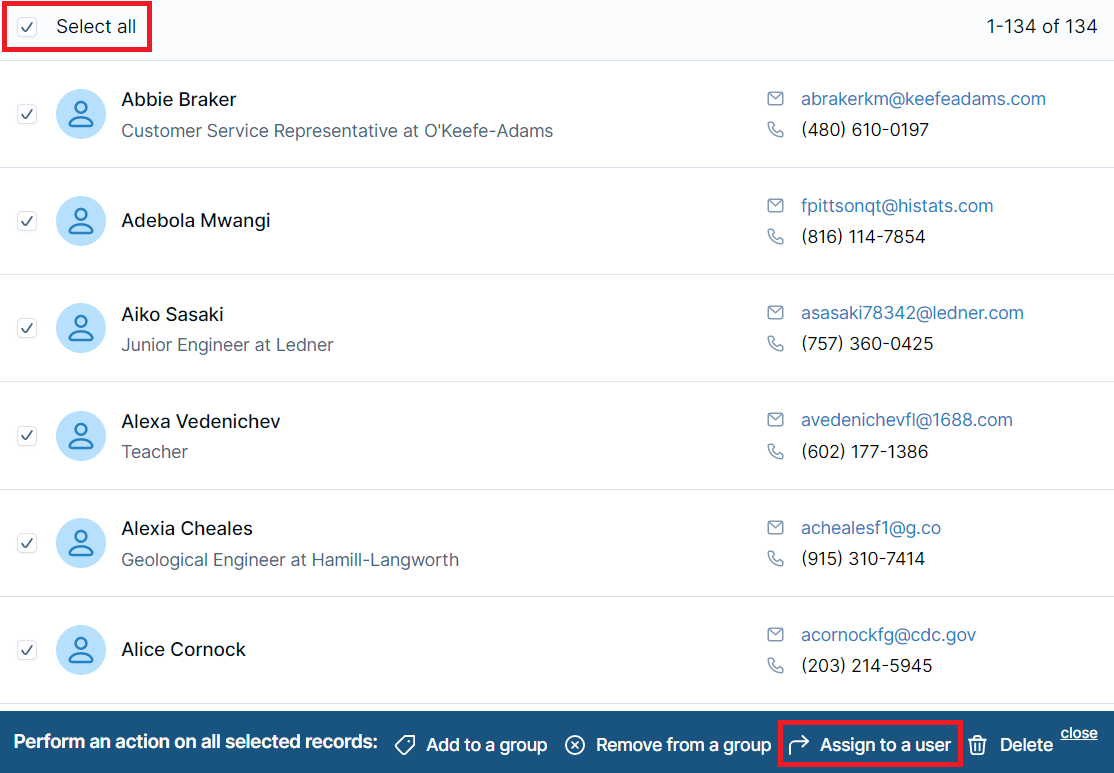The width and height of the screenshot is (1114, 773).
Task: Deselect Alexa Vedenichev's checkbox
Action: coord(27,436)
